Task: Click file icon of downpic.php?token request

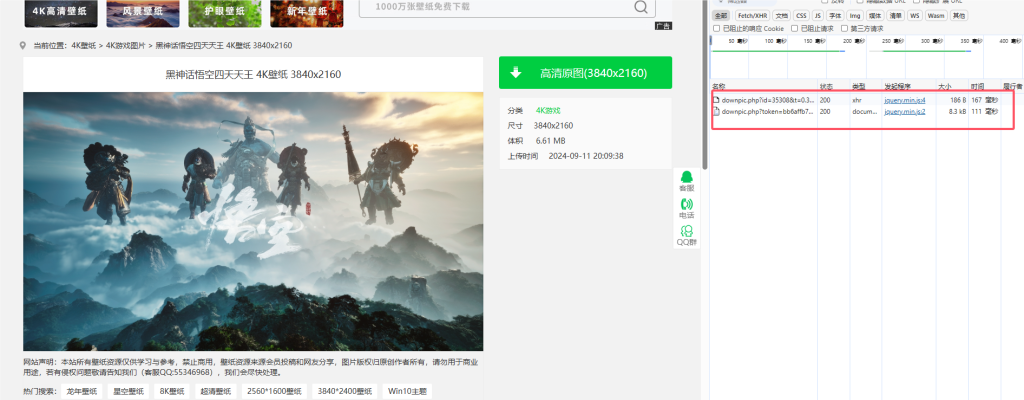Action: coord(716,111)
